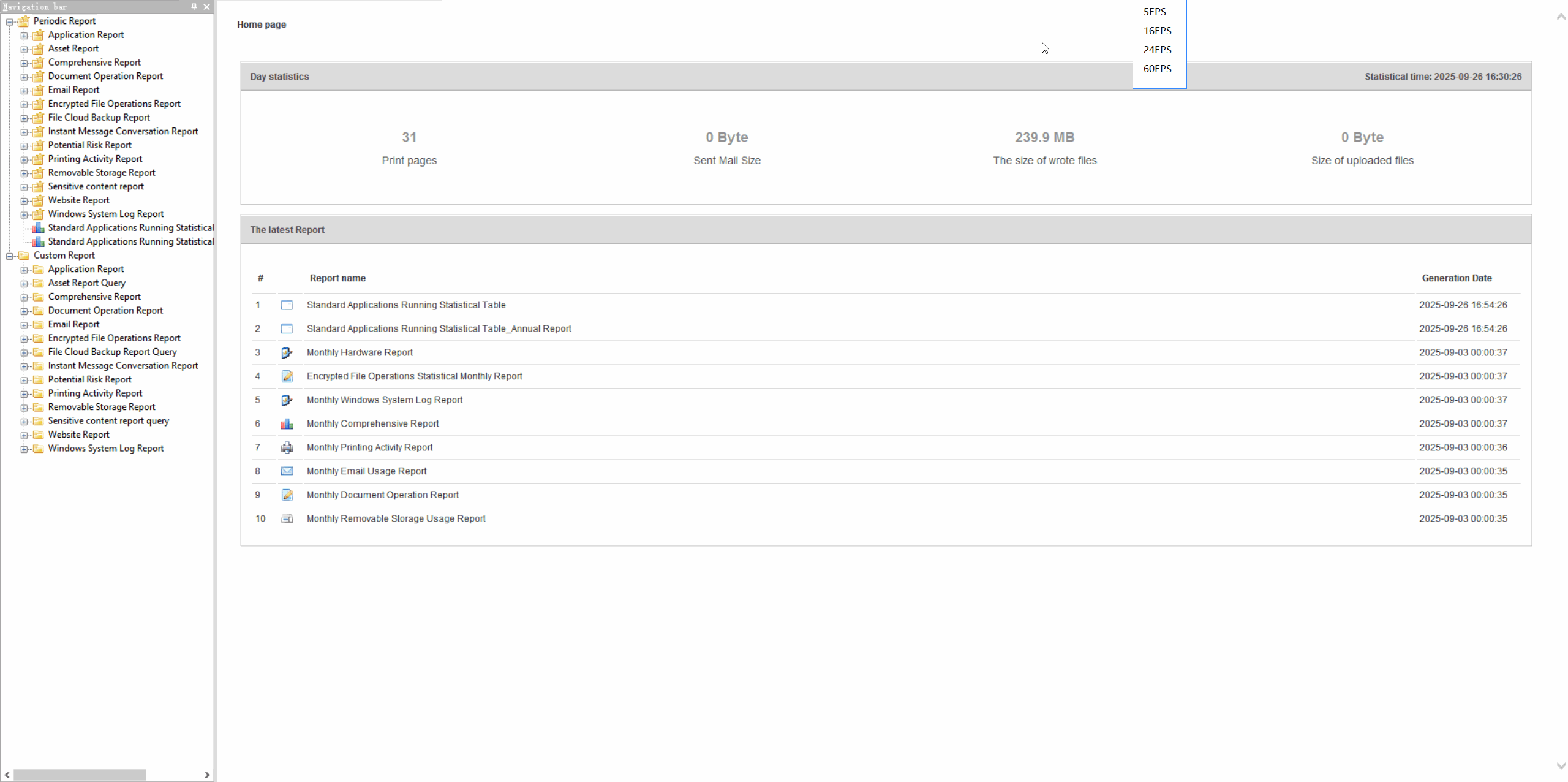1568x782 pixels.
Task: Click the document icon of Standard Applications Running Statistical Table
Action: click(287, 305)
